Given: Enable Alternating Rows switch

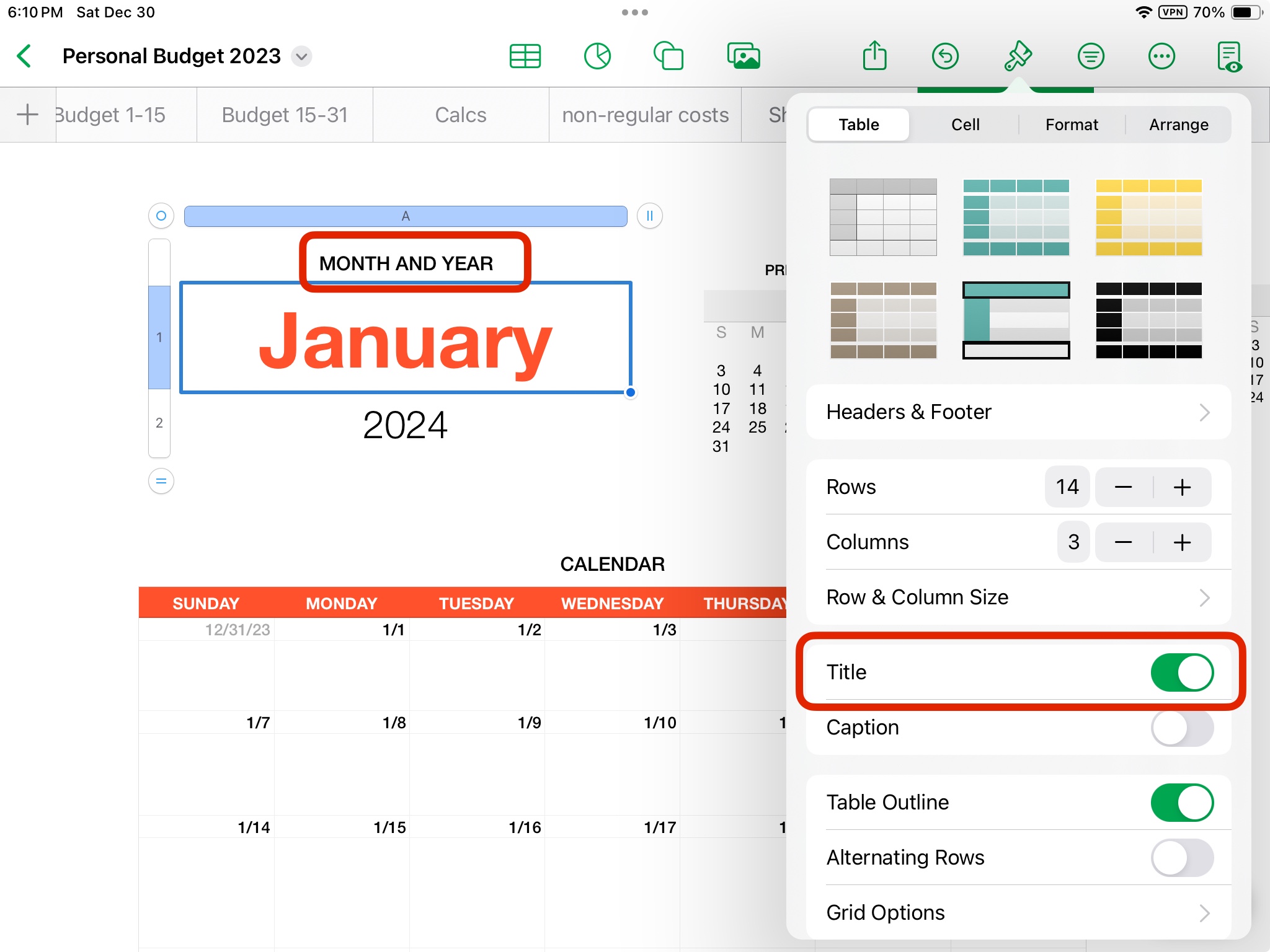Looking at the screenshot, I should tap(1181, 858).
